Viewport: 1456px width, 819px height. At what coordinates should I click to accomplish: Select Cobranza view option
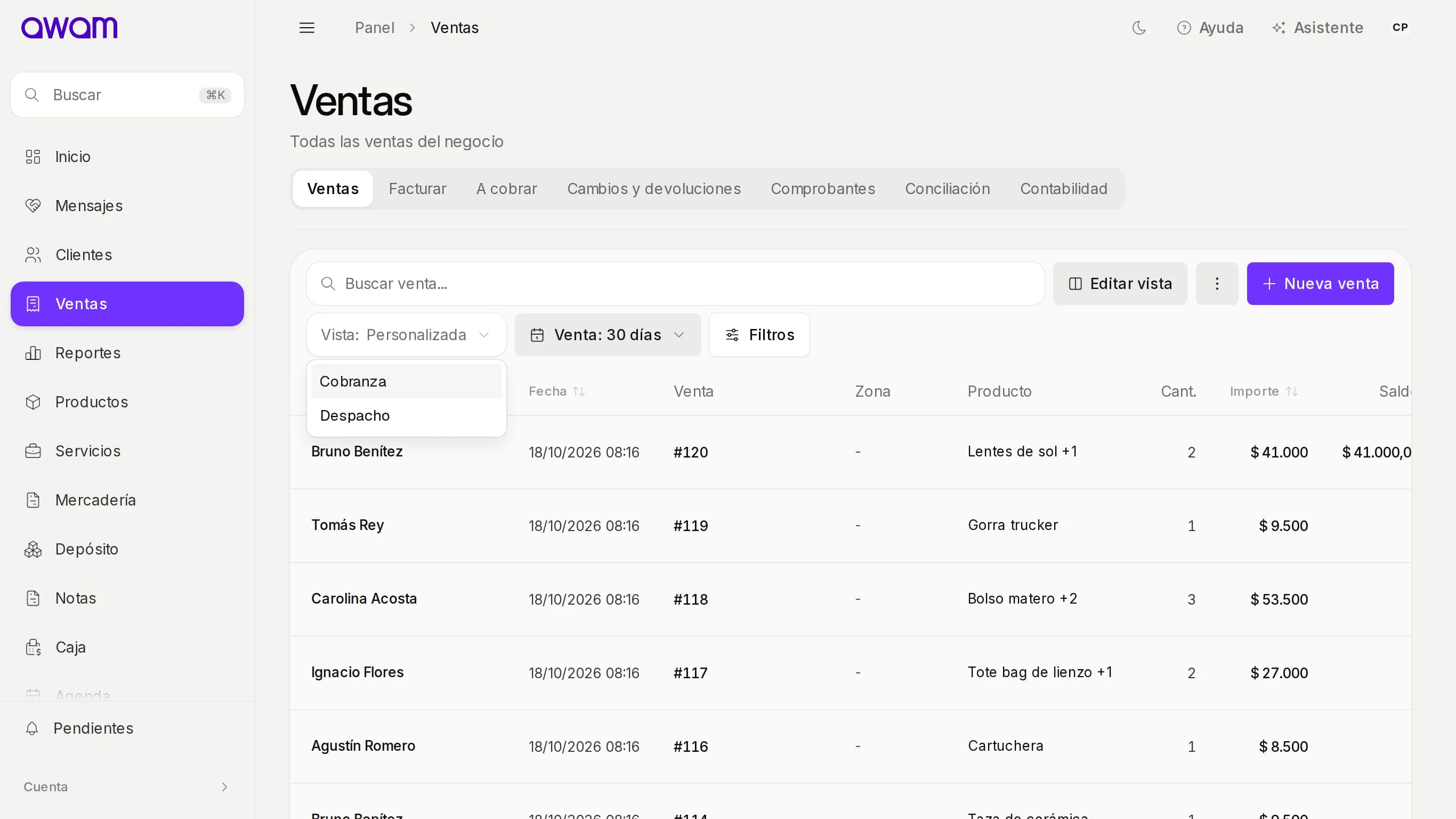coord(407,382)
